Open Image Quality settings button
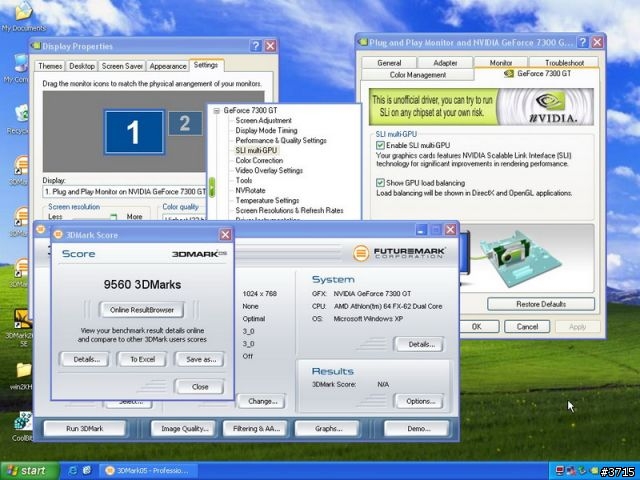Screen dimensions: 640x480 click(184, 429)
